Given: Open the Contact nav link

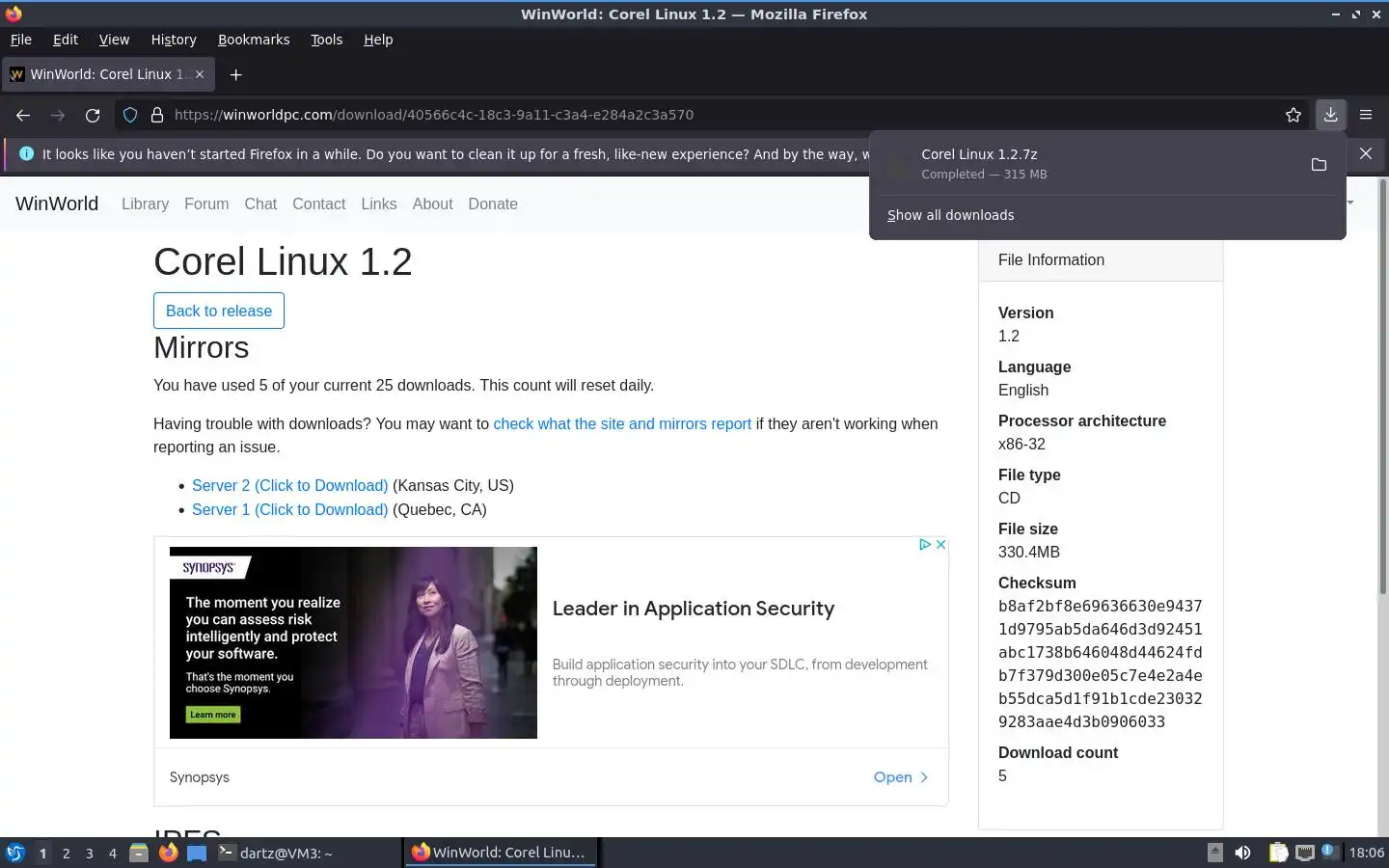Looking at the screenshot, I should [318, 203].
